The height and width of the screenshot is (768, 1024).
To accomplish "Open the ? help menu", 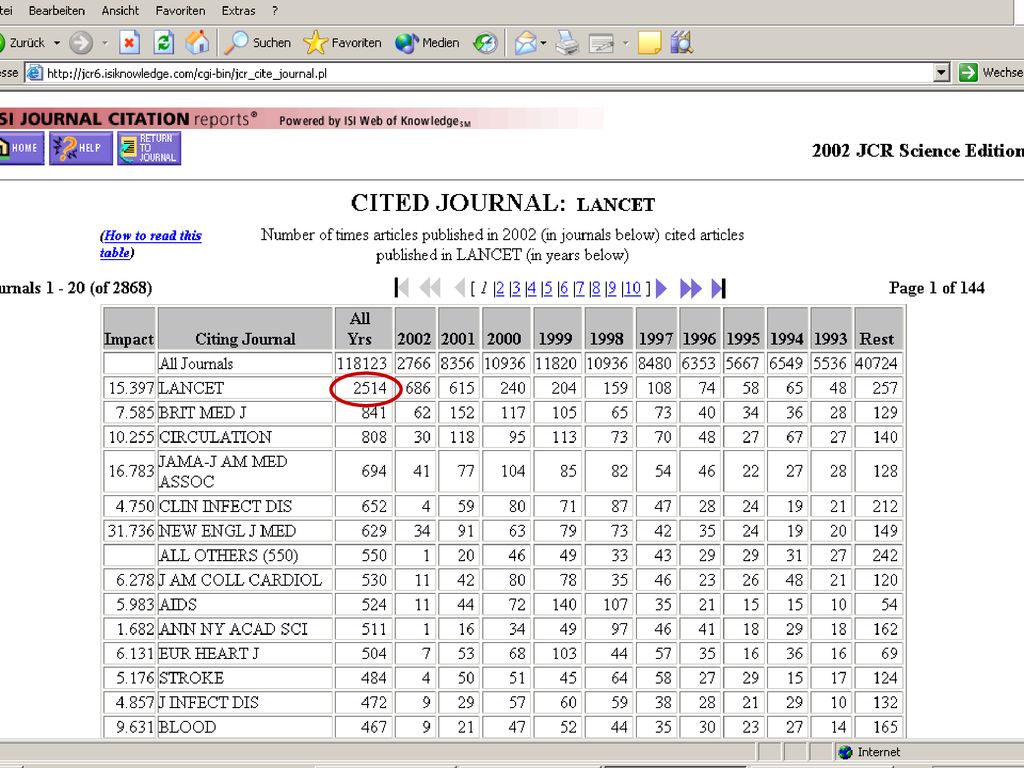I will click(x=275, y=11).
